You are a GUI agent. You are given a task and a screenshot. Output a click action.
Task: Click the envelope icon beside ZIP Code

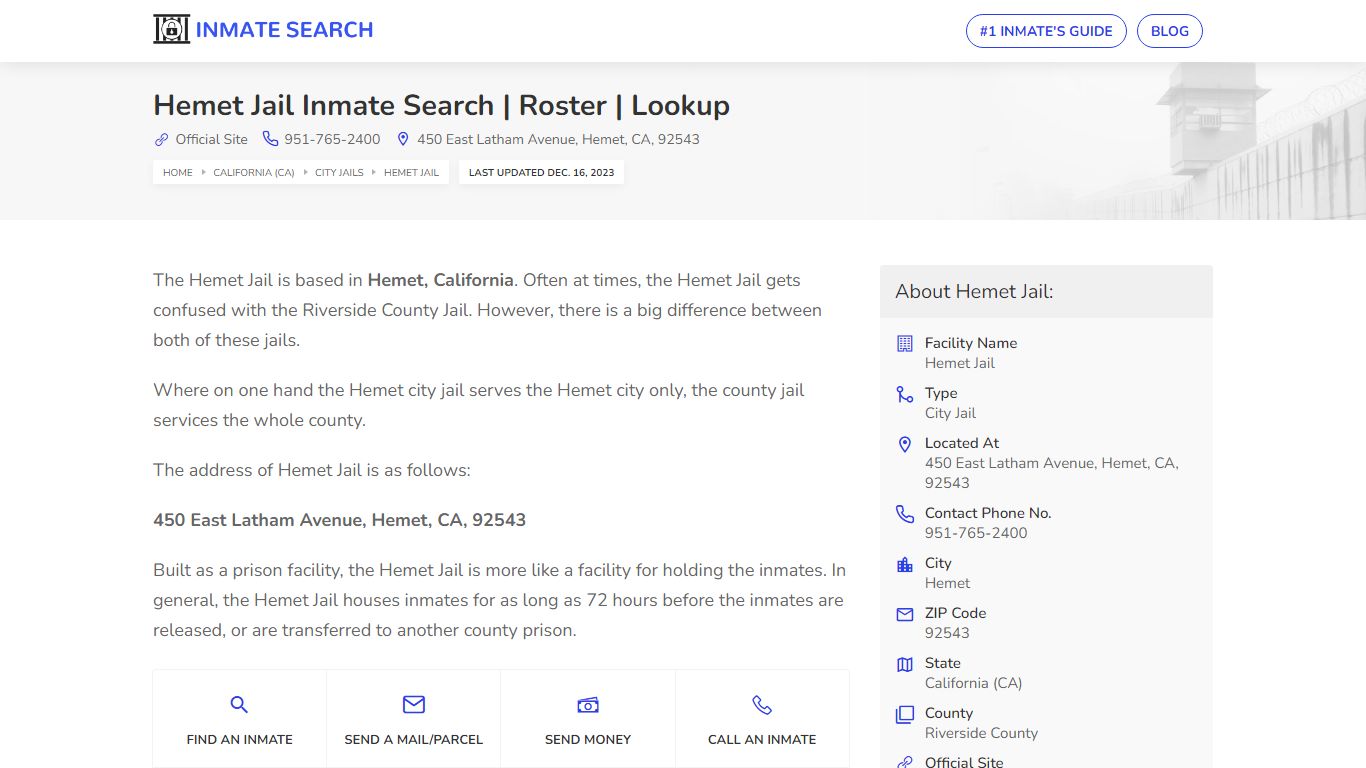click(905, 614)
